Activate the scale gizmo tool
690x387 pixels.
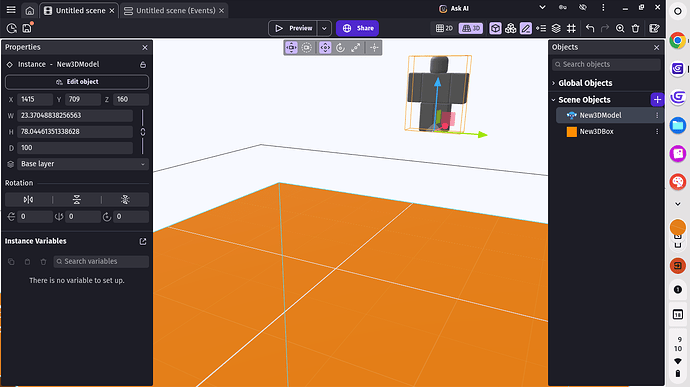356,48
